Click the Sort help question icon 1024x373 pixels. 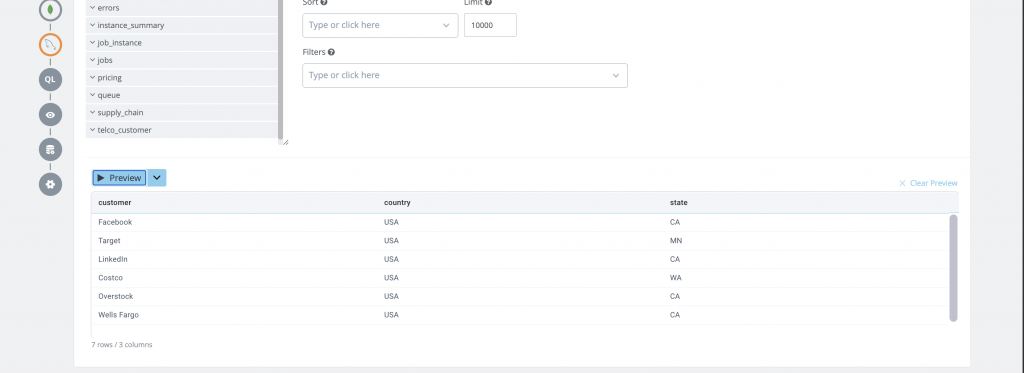[x=325, y=3]
